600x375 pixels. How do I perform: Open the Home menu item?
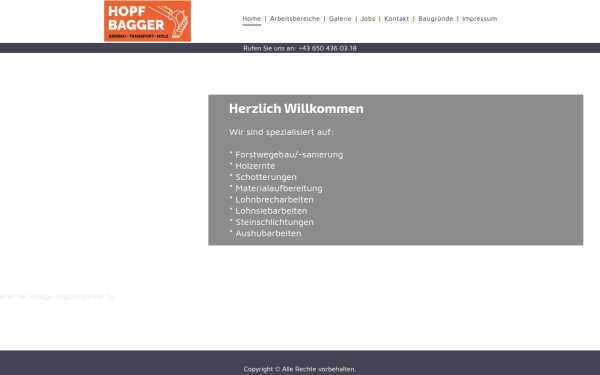click(251, 19)
